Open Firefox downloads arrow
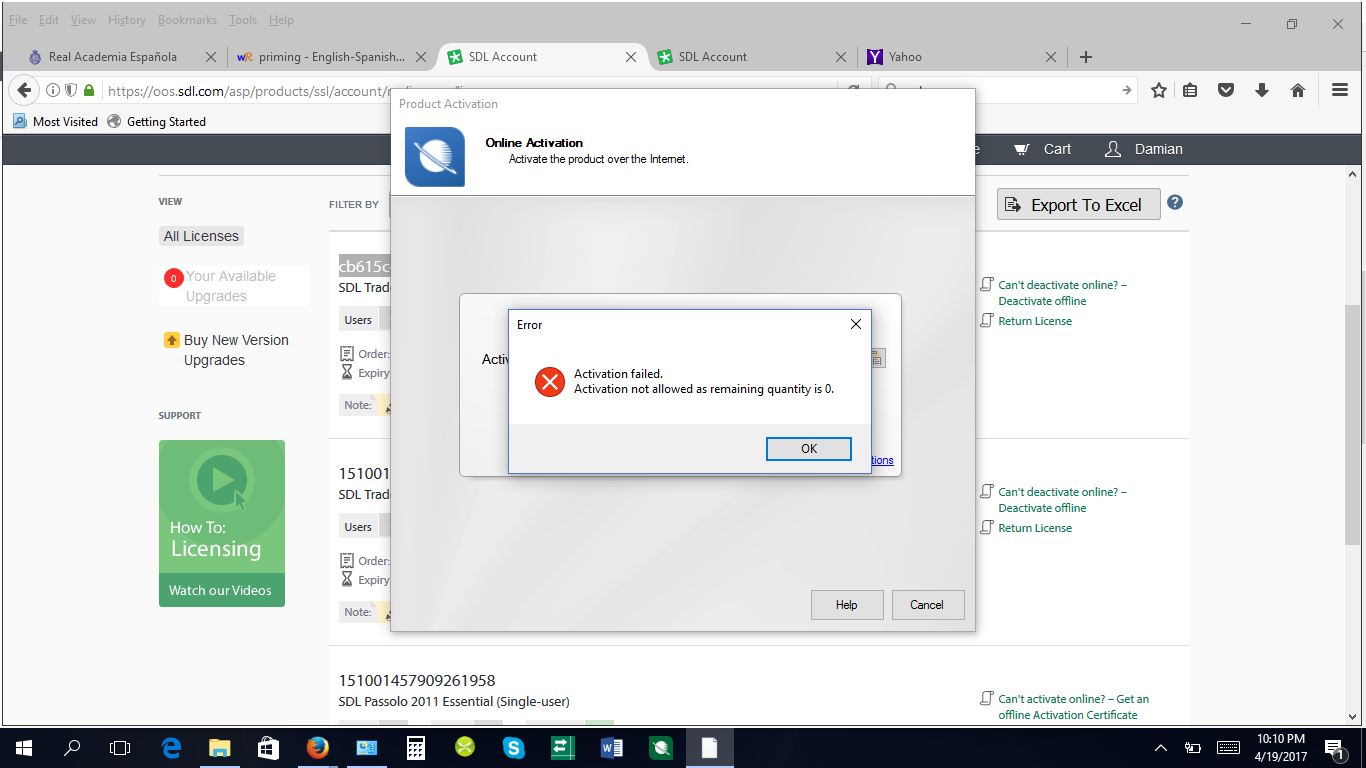 [x=1262, y=91]
